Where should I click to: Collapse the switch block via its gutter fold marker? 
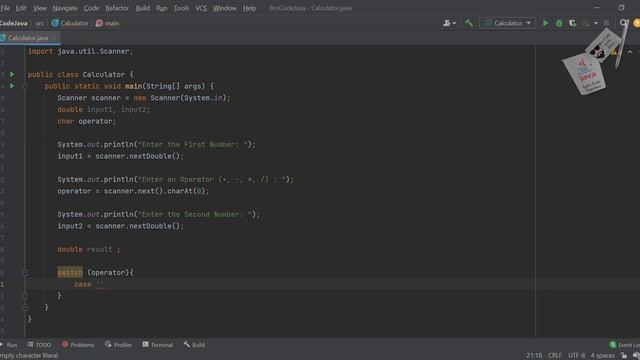(x=25, y=273)
